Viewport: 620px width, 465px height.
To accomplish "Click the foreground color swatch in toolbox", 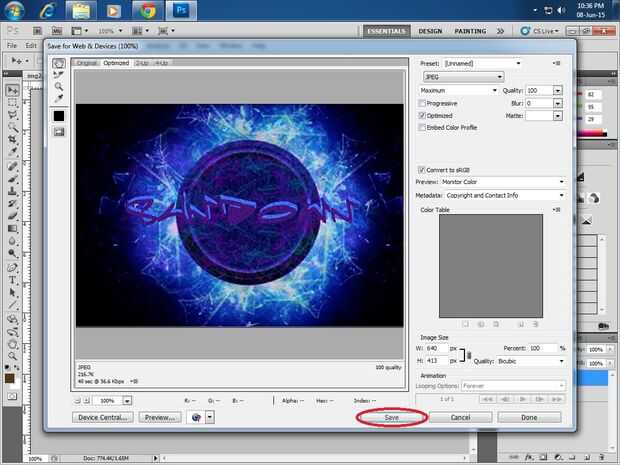I will pyautogui.click(x=9, y=378).
